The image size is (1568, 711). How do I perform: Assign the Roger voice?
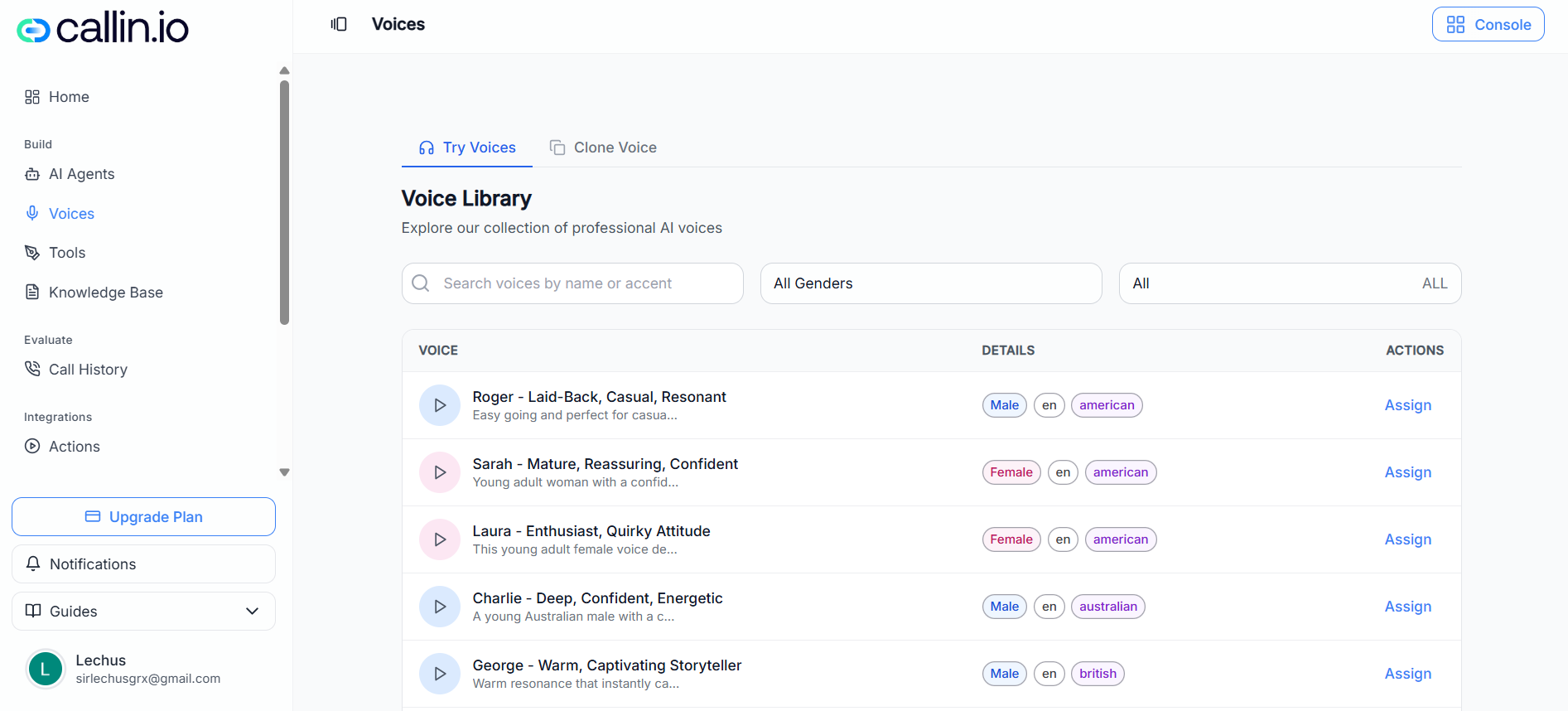tap(1408, 405)
